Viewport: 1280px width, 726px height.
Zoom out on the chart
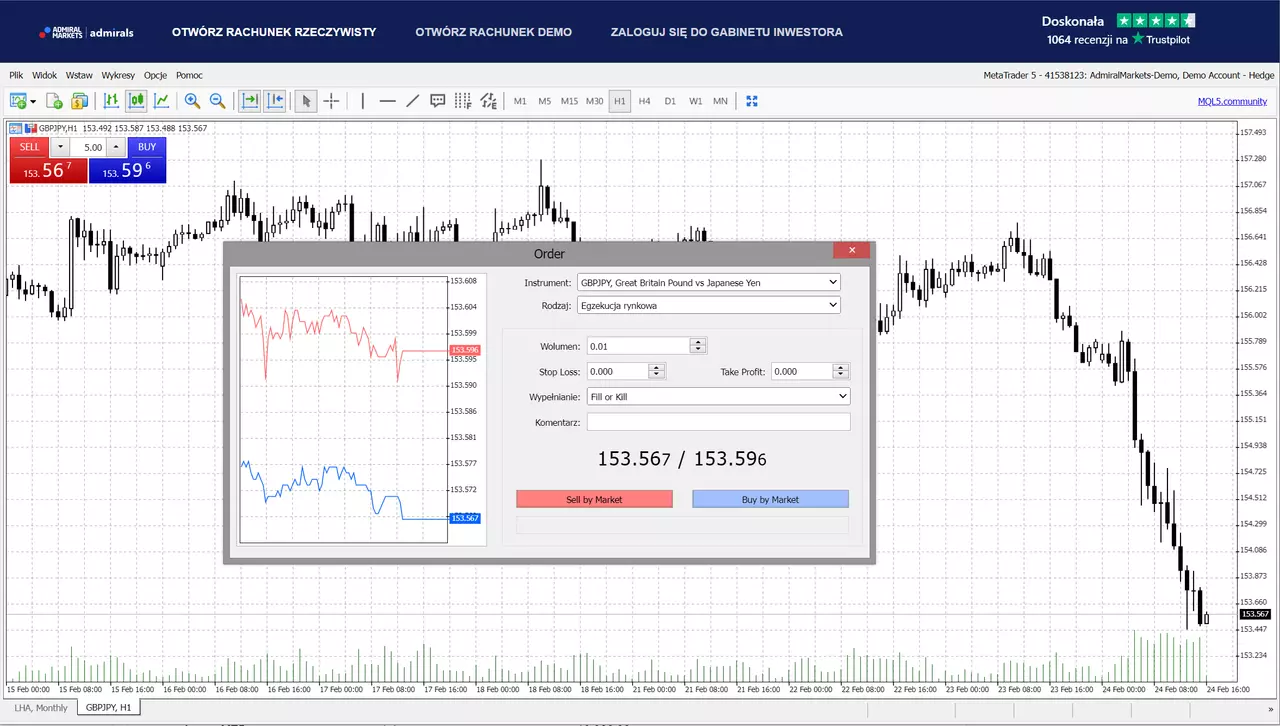point(217,101)
